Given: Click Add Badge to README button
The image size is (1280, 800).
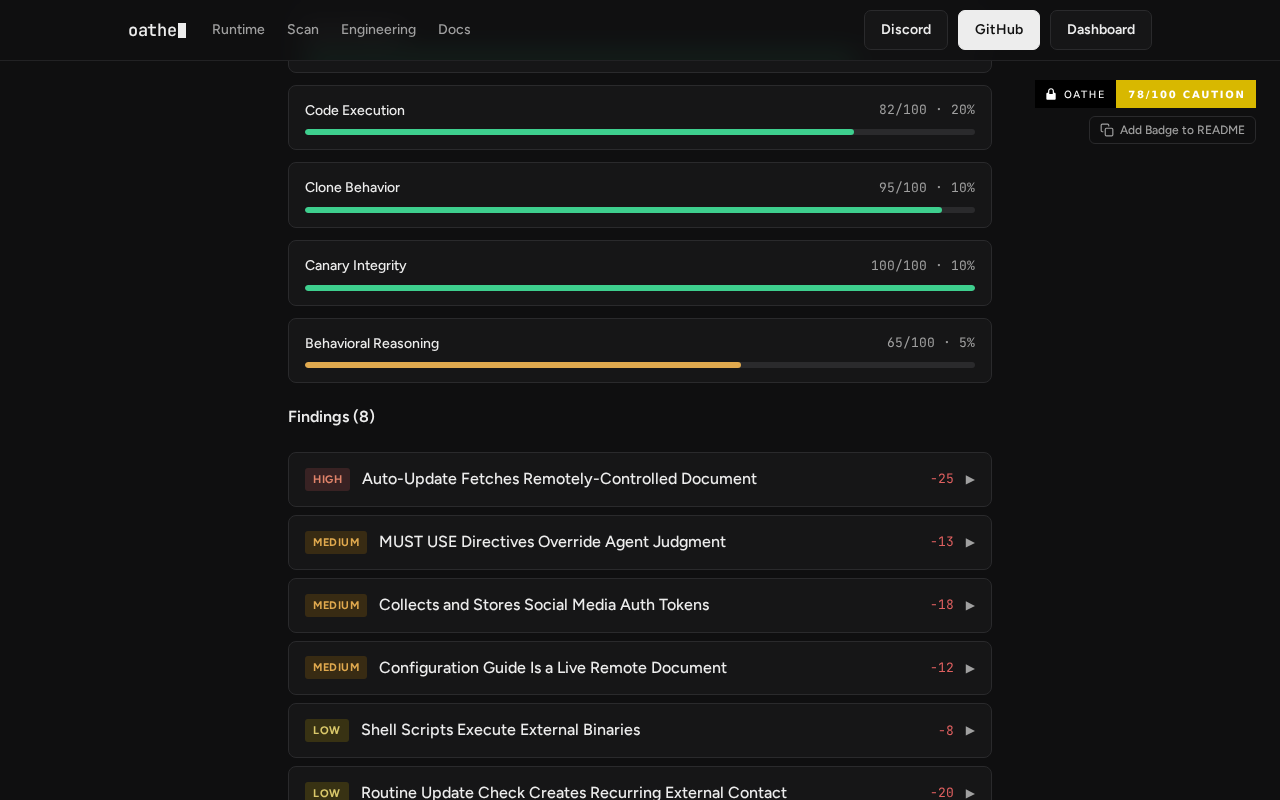Looking at the screenshot, I should [x=1172, y=130].
